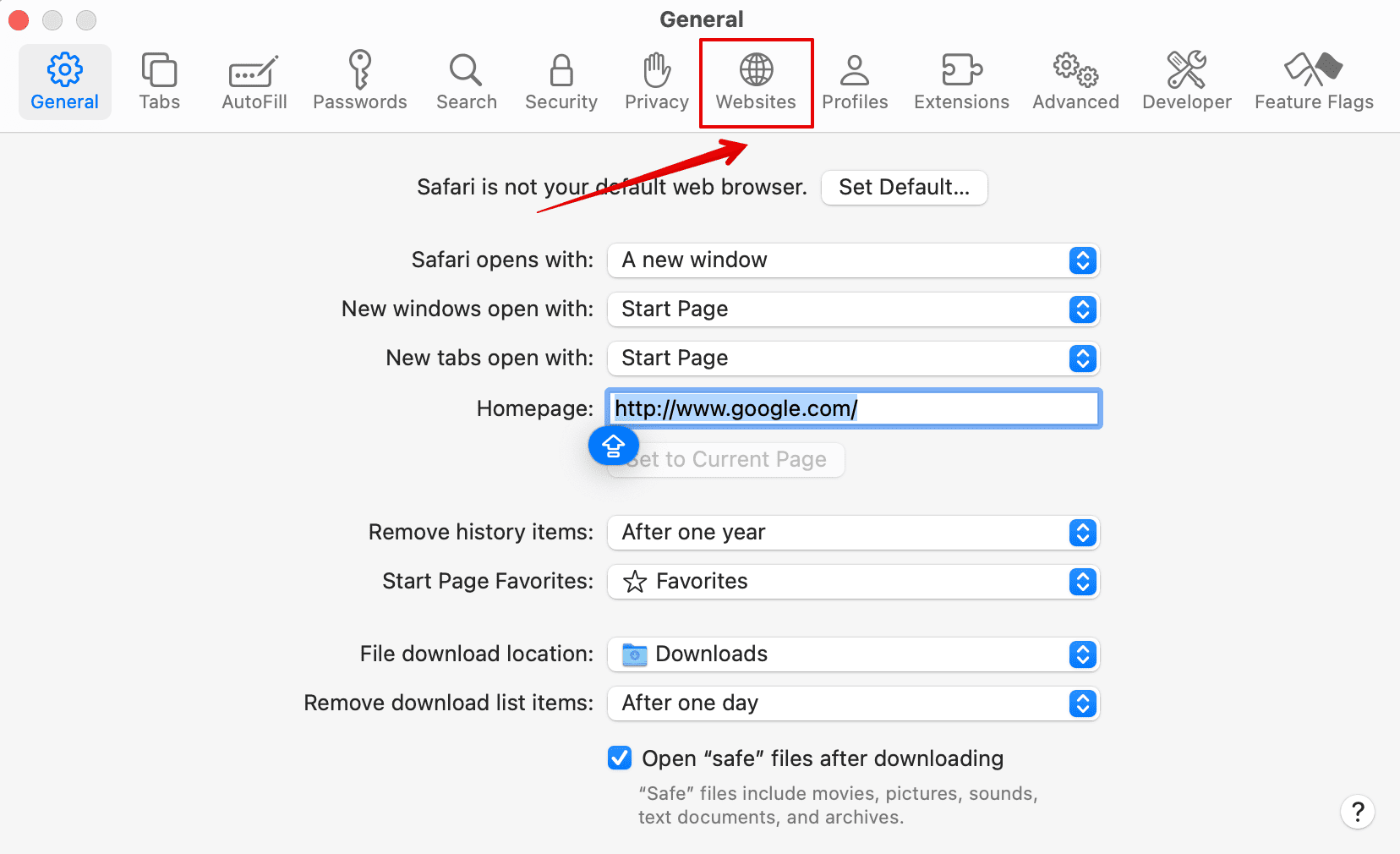
Task: Open the Feature Flags pane
Action: tap(1313, 82)
